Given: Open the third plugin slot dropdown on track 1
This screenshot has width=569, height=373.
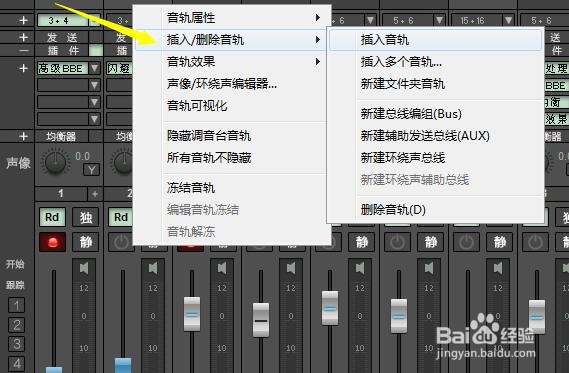Looking at the screenshot, I should pyautogui.click(x=94, y=102).
